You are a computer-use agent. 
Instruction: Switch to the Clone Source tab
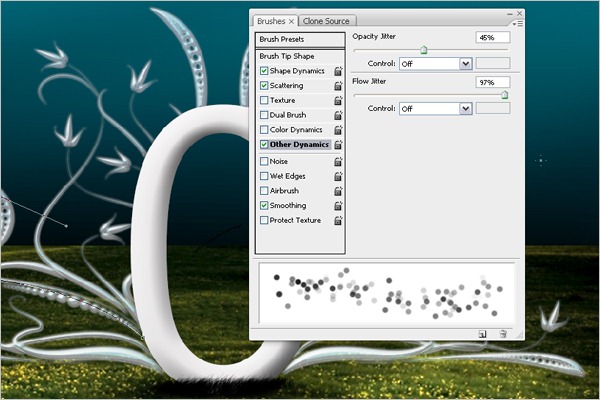point(328,20)
